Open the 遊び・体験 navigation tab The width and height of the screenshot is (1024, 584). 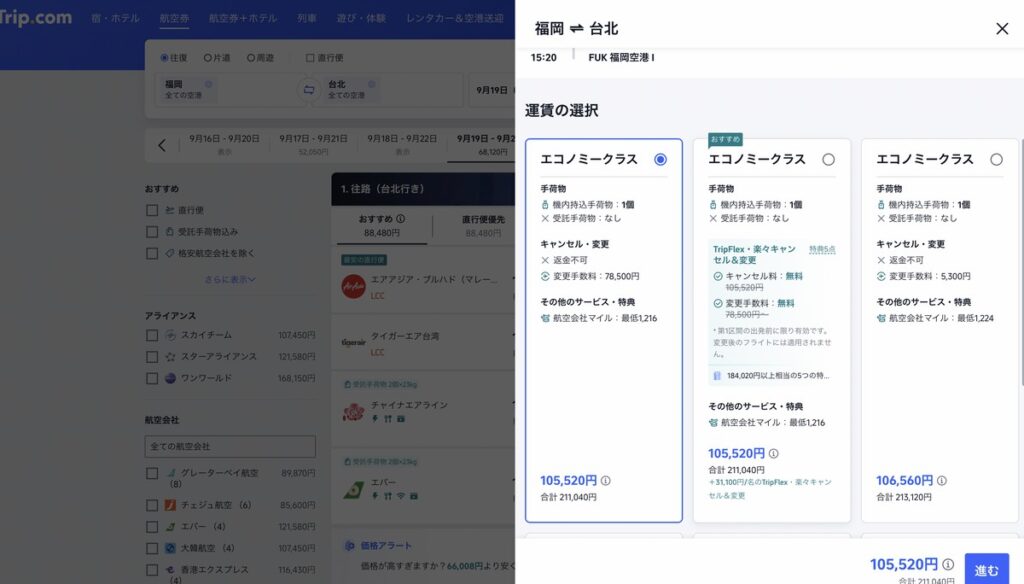point(361,18)
